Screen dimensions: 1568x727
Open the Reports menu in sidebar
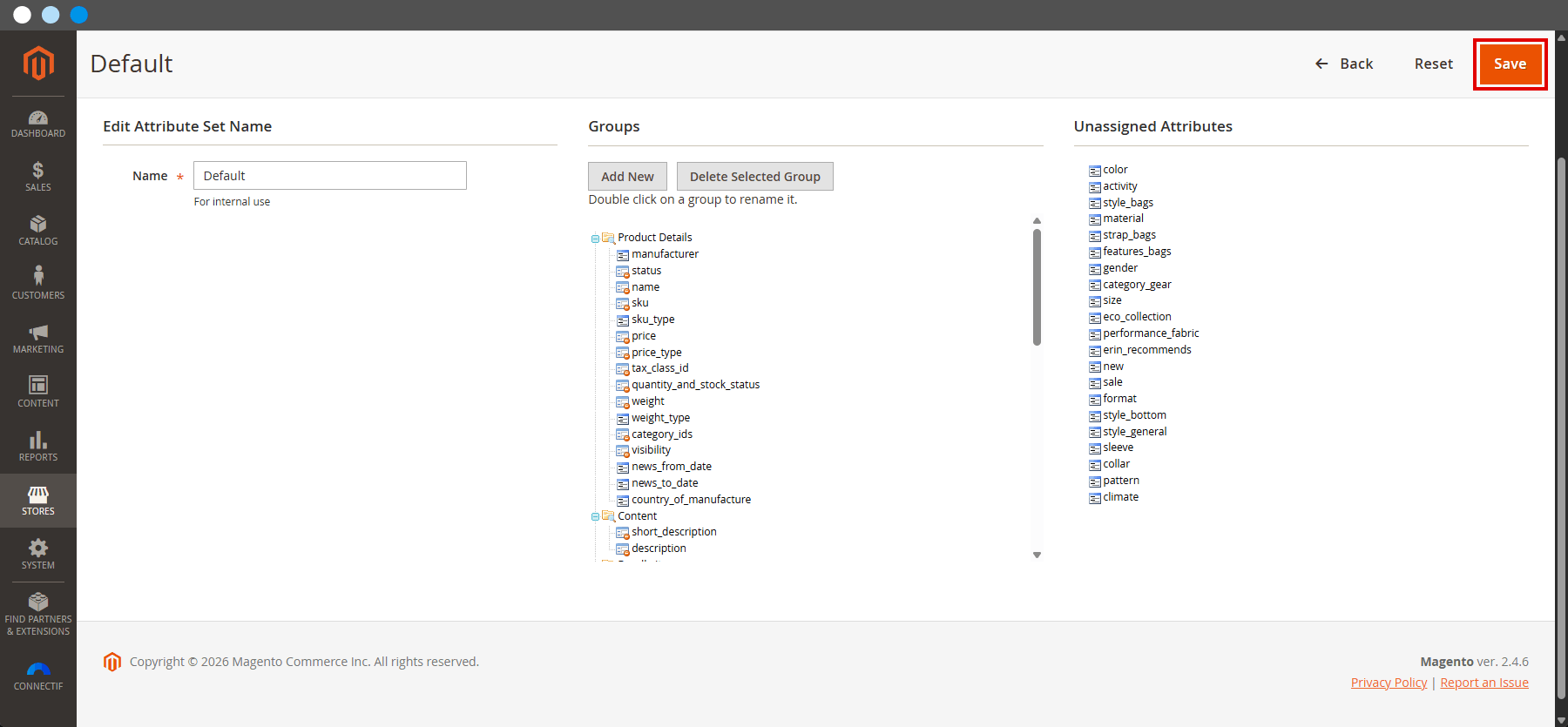click(38, 448)
